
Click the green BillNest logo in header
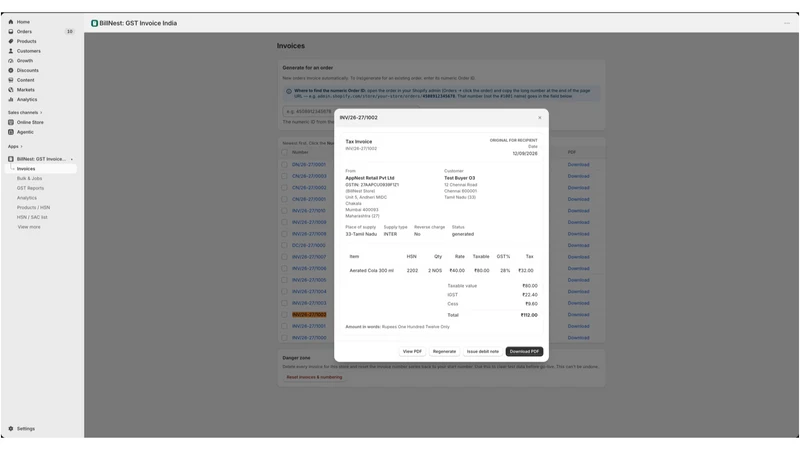coord(94,23)
